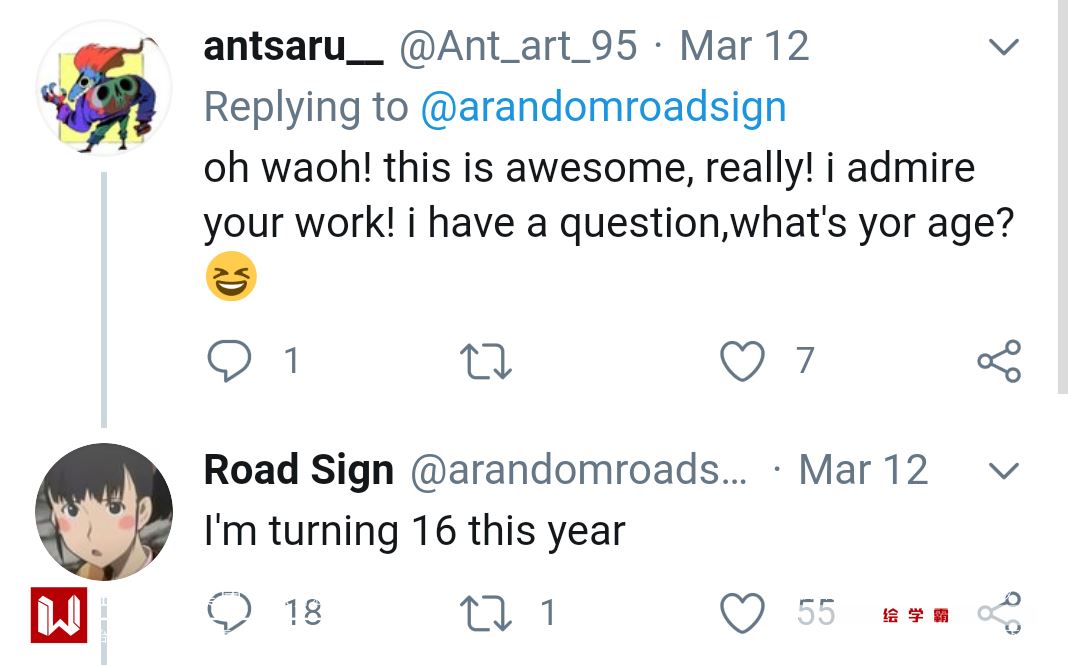Open @arandomroadsign mention link
The image size is (1068, 665).
click(x=603, y=107)
